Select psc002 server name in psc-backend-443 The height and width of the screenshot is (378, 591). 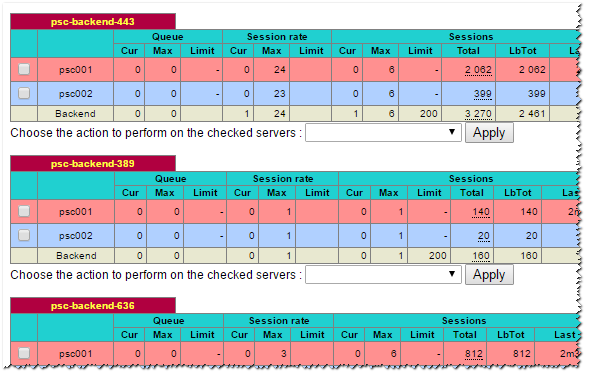click(75, 94)
